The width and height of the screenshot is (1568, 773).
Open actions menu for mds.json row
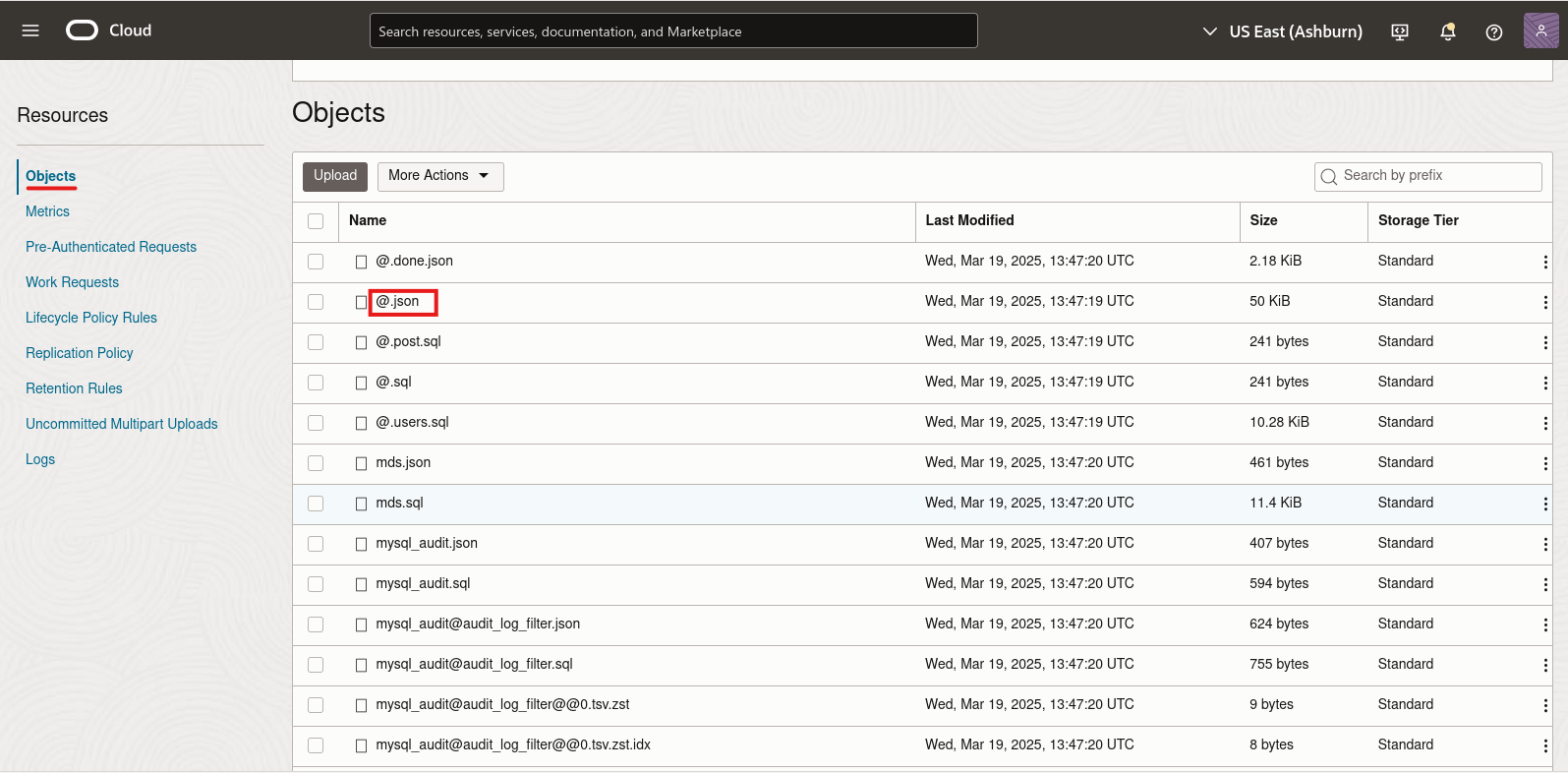point(1545,463)
